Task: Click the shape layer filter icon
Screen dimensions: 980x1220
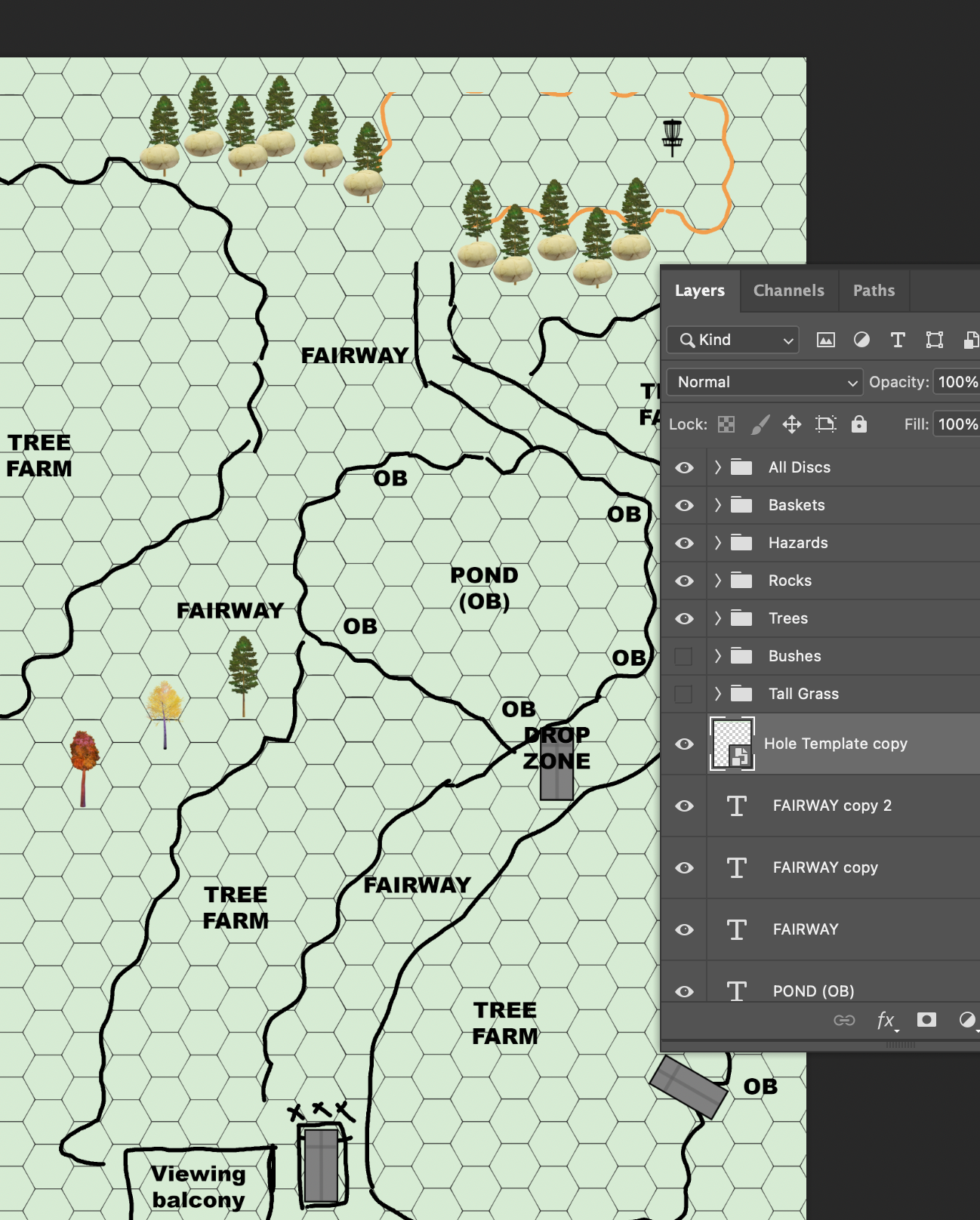Action: [935, 340]
